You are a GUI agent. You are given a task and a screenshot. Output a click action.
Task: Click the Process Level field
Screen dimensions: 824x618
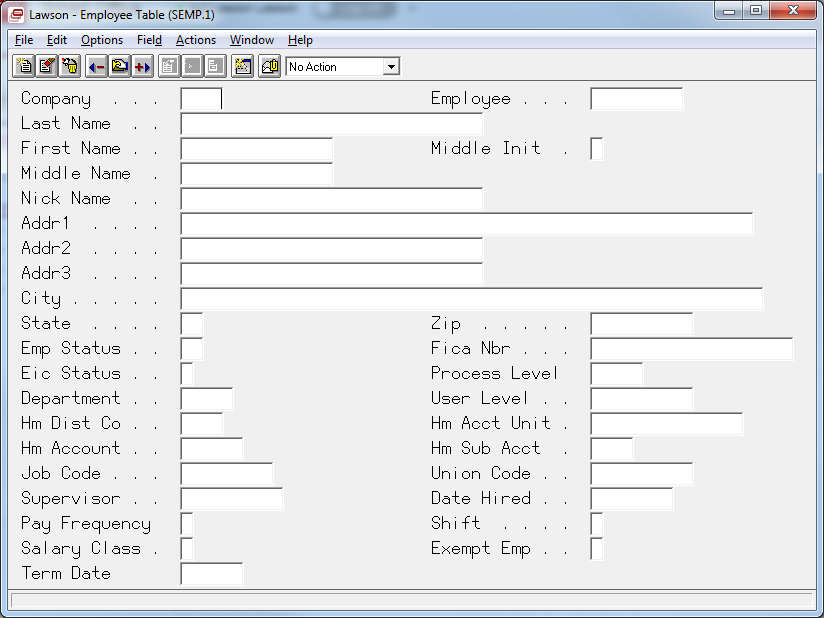click(616, 374)
